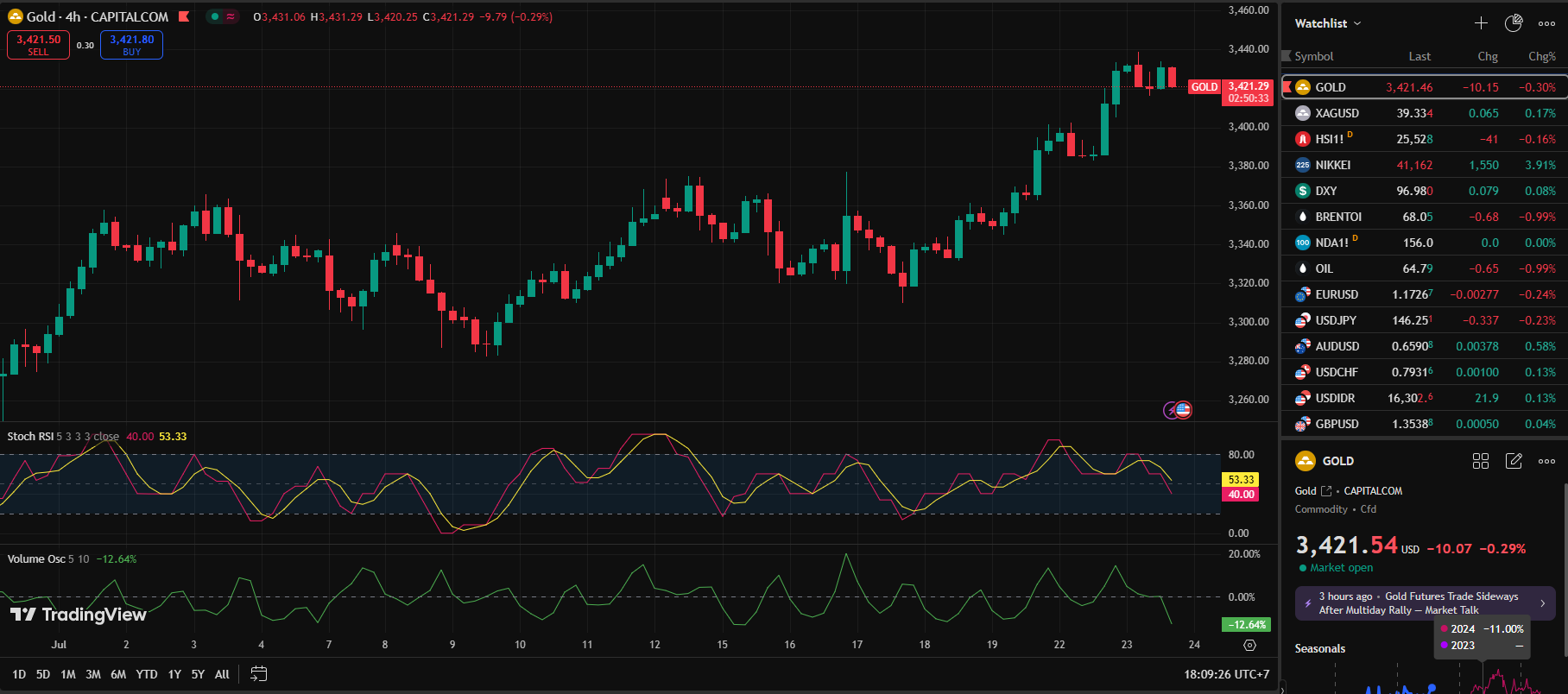The image size is (1568, 694).
Task: Select the 1M date range tab
Action: click(x=68, y=674)
